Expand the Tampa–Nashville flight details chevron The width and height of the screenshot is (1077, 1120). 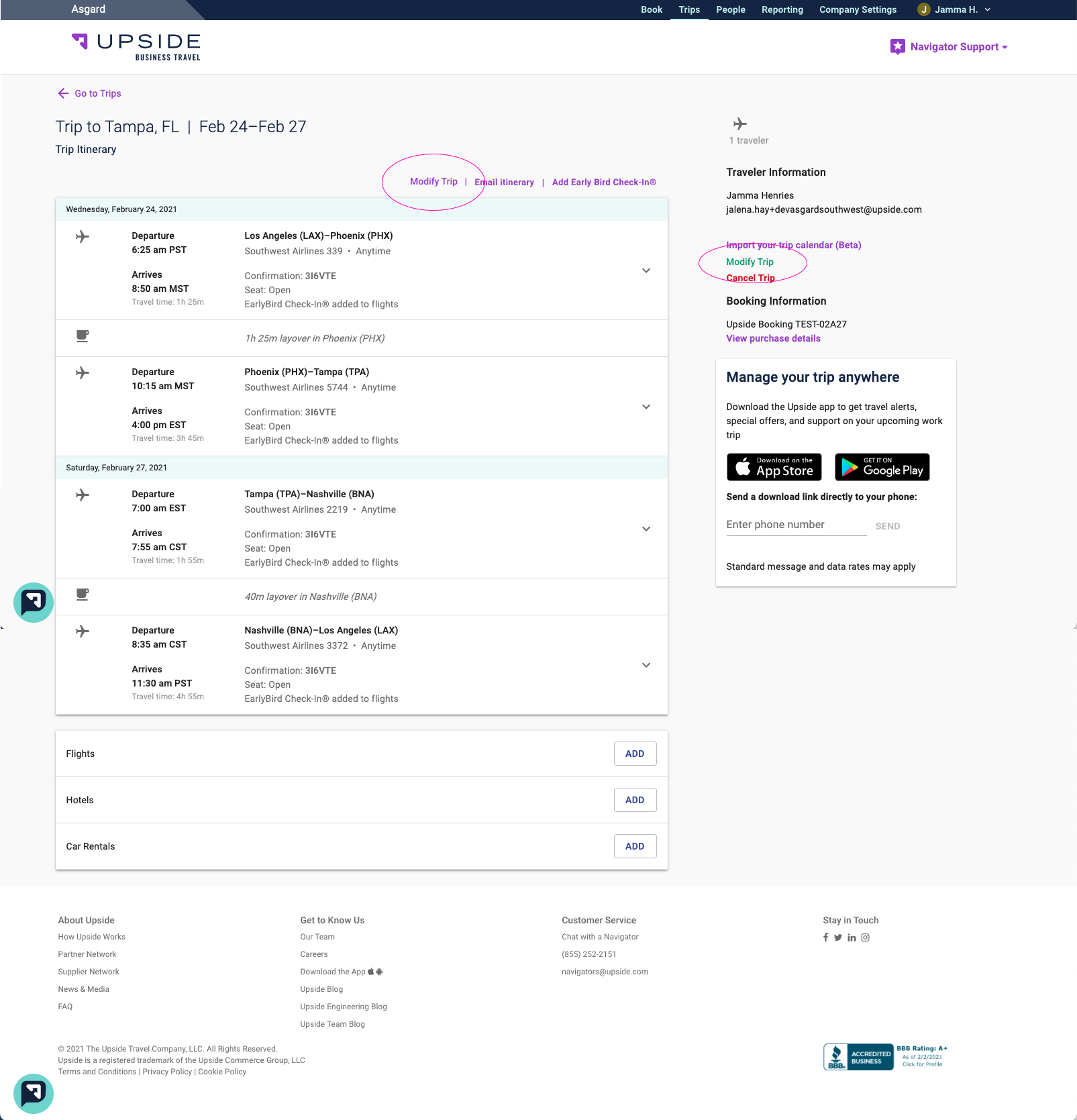[x=646, y=529]
